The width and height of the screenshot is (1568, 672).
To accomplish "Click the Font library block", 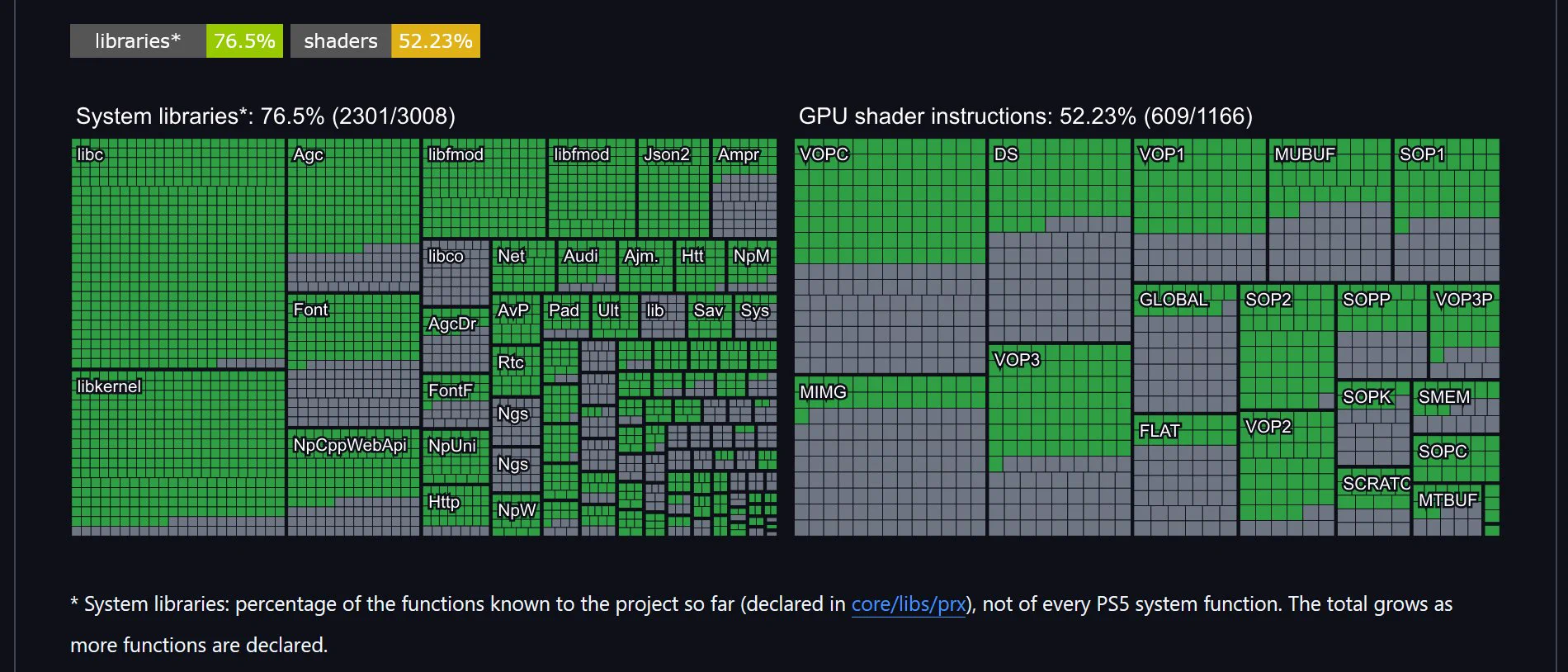I will point(354,360).
